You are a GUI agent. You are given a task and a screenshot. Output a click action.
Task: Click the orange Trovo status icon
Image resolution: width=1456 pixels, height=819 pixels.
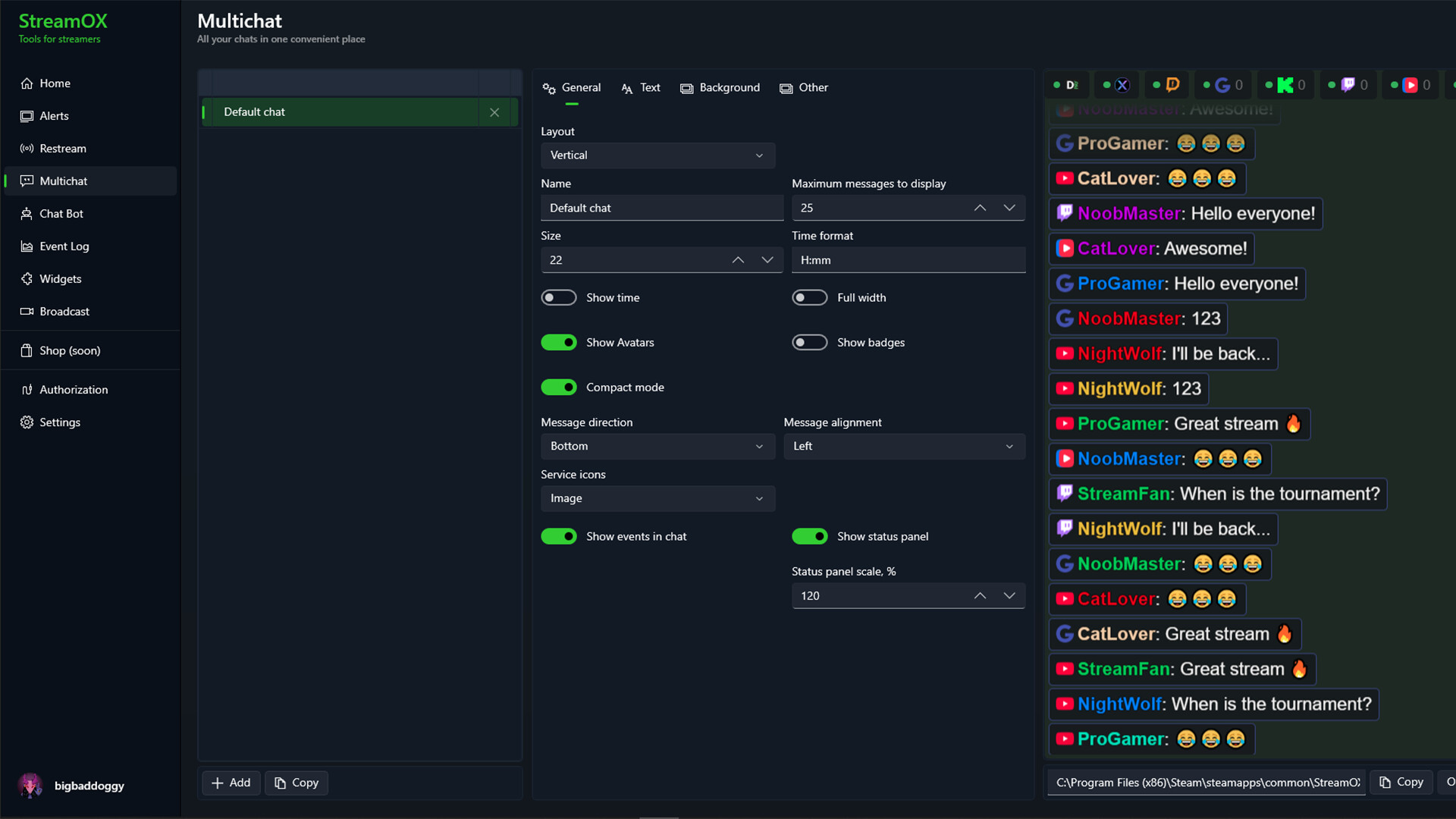(1172, 85)
